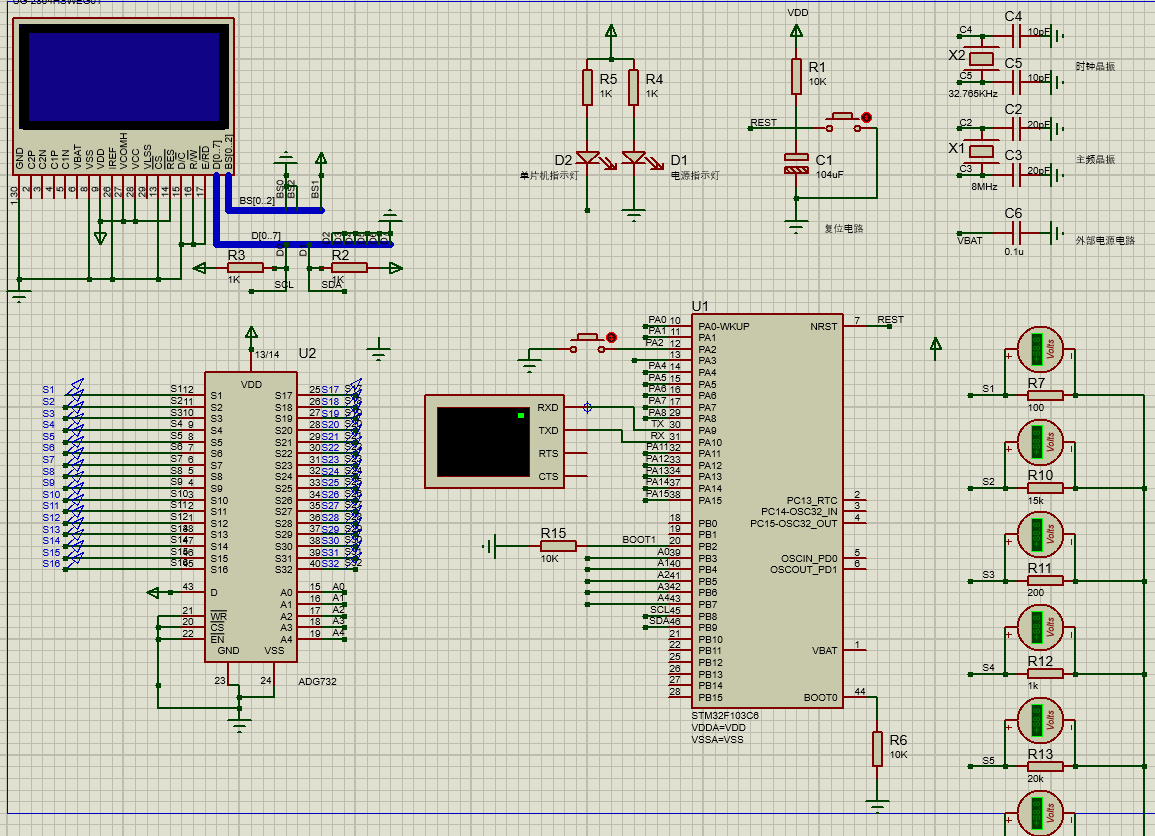
Task: Select resistor R12 symbol
Action: pyautogui.click(x=1045, y=673)
